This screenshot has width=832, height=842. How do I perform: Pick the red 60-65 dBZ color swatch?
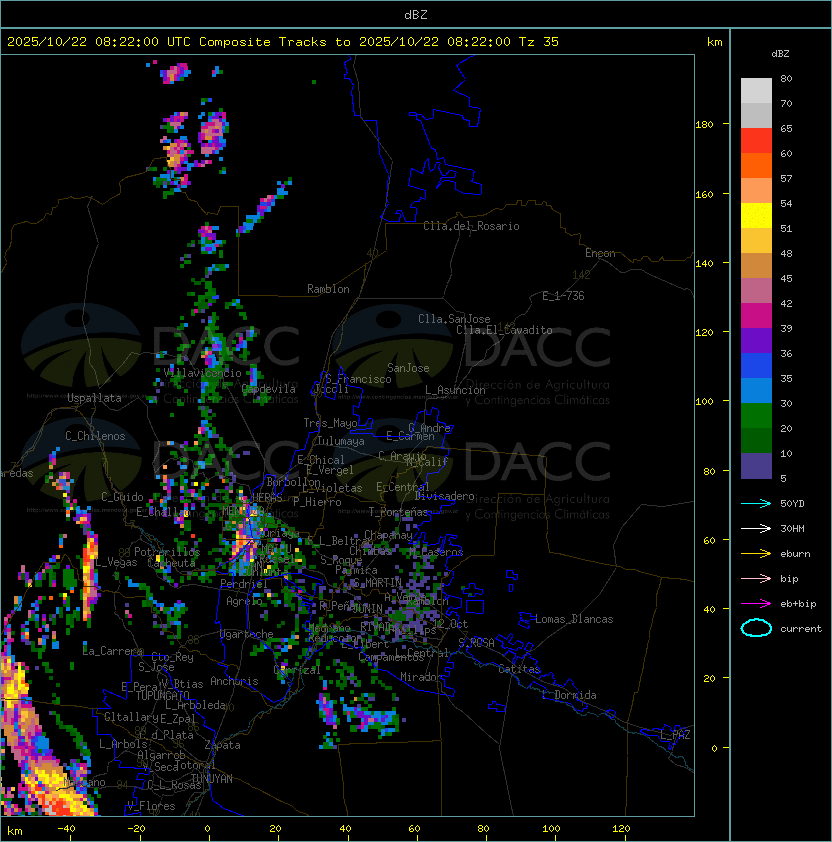point(756,141)
